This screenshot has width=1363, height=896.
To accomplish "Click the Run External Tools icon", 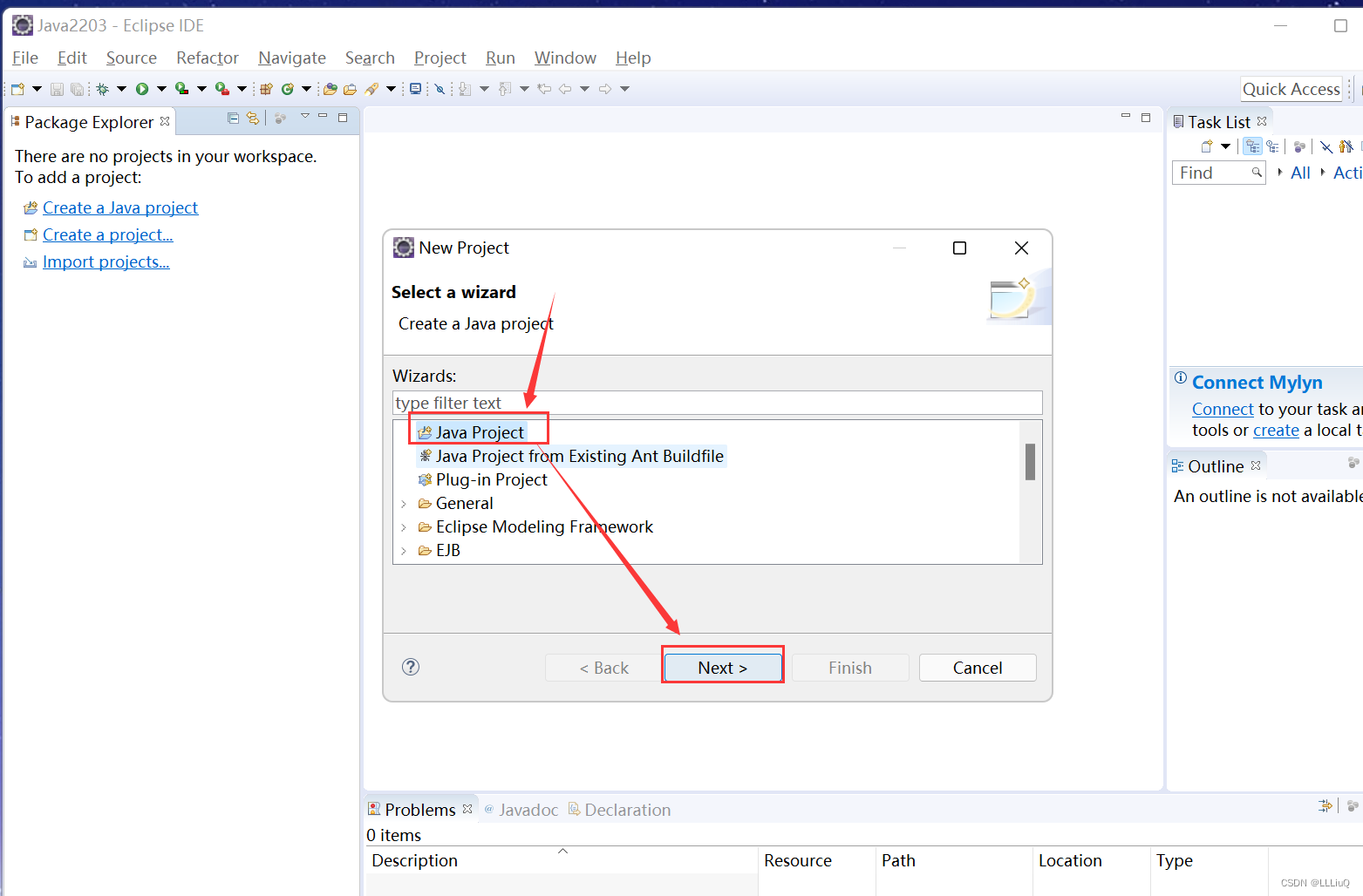I will [x=222, y=89].
